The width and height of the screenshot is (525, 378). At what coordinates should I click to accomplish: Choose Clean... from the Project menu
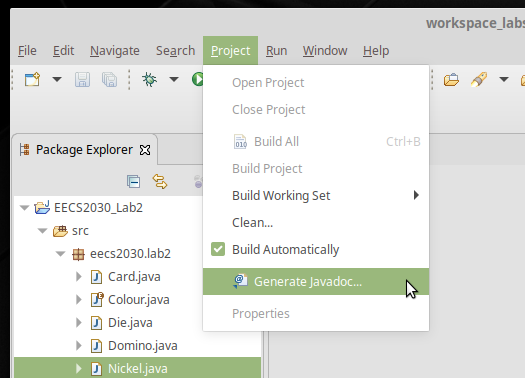pyautogui.click(x=316, y=222)
